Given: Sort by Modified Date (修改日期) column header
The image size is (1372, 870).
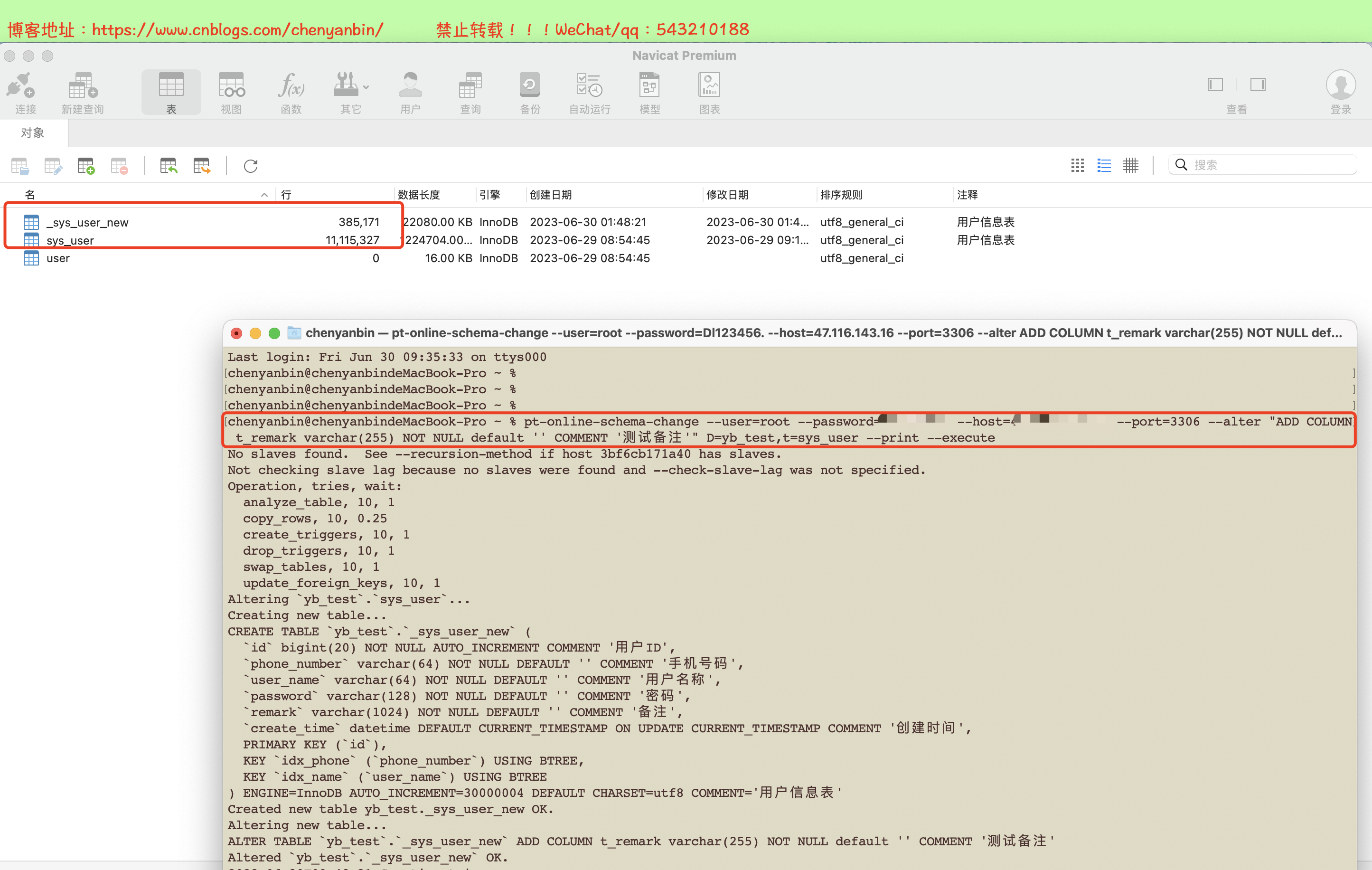Looking at the screenshot, I should (x=759, y=195).
